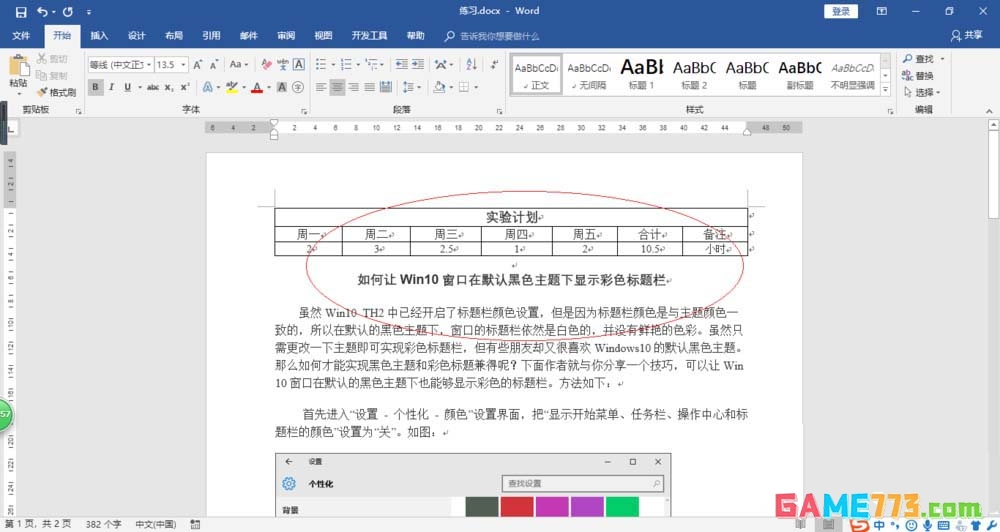This screenshot has width=1000, height=532.
Task: Open the font size 13.5 dropdown
Action: pyautogui.click(x=183, y=64)
